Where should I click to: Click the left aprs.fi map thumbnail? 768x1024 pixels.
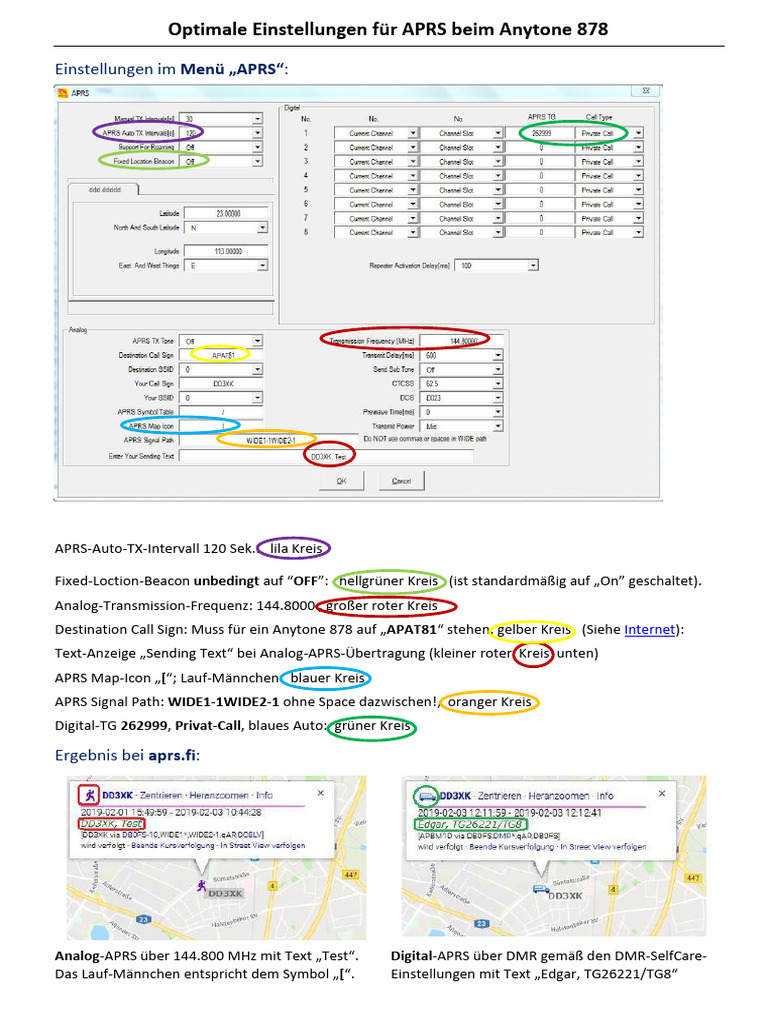[216, 857]
